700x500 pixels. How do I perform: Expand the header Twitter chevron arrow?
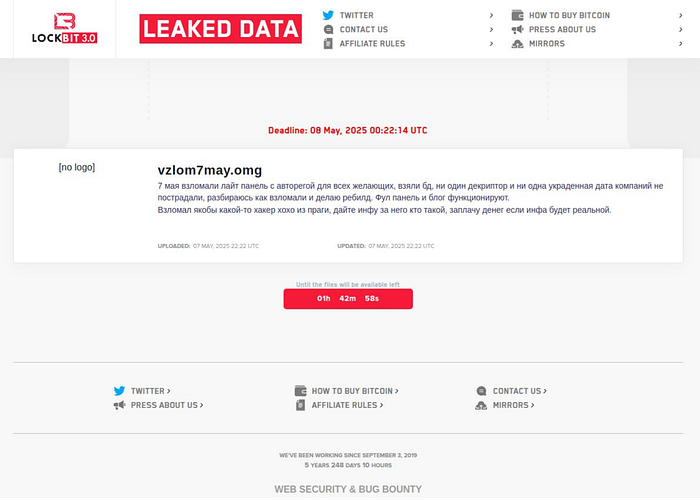pos(491,16)
